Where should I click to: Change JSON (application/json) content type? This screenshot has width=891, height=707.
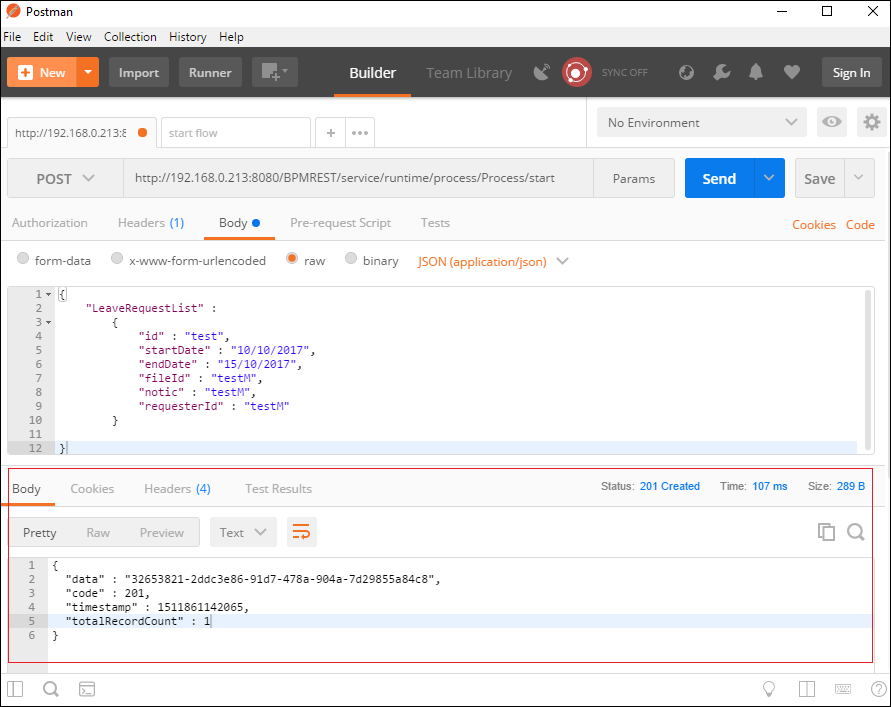493,261
